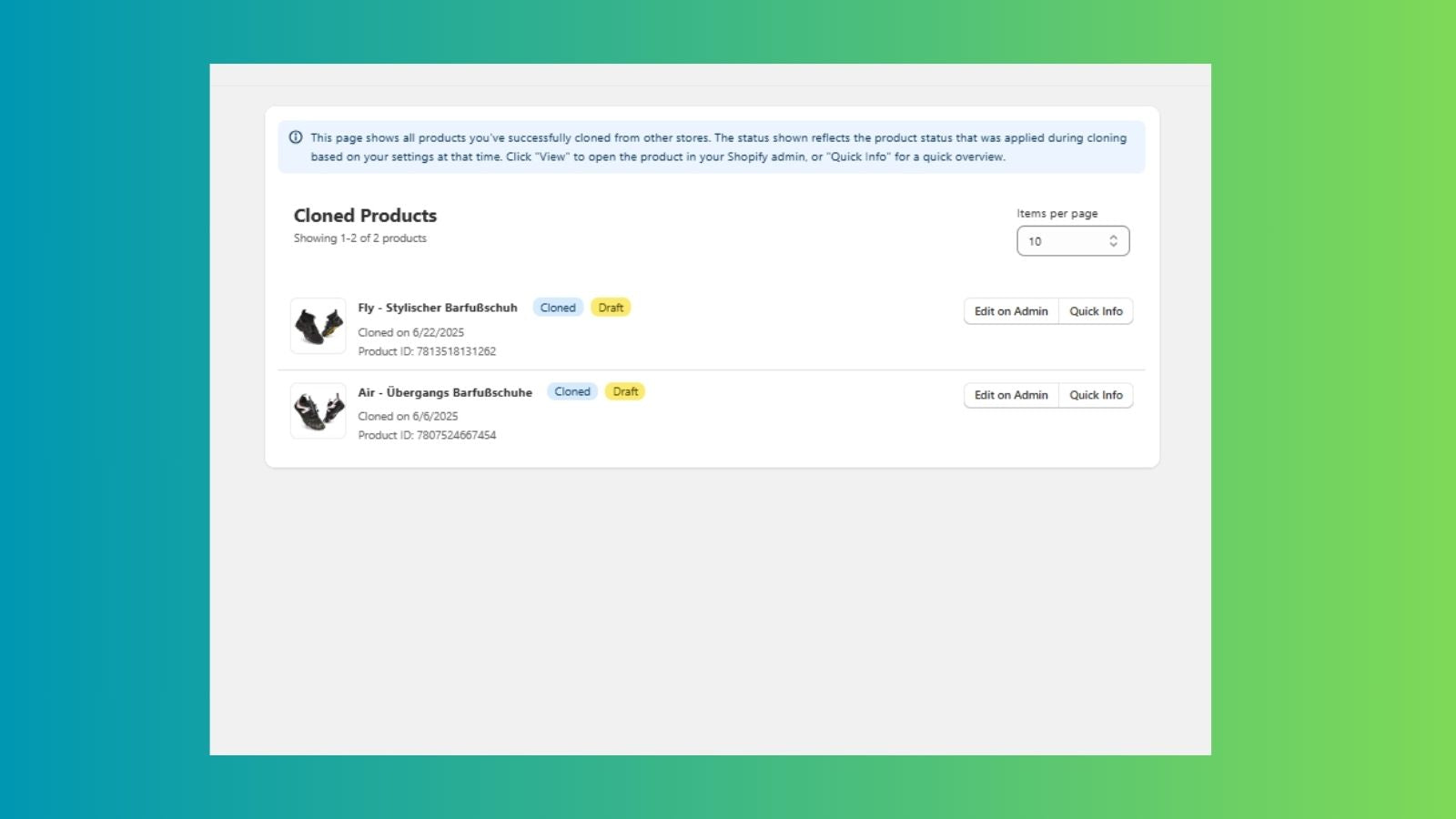The height and width of the screenshot is (819, 1456).
Task: Click the thumbnail of Fly barefoot shoe
Action: click(318, 326)
